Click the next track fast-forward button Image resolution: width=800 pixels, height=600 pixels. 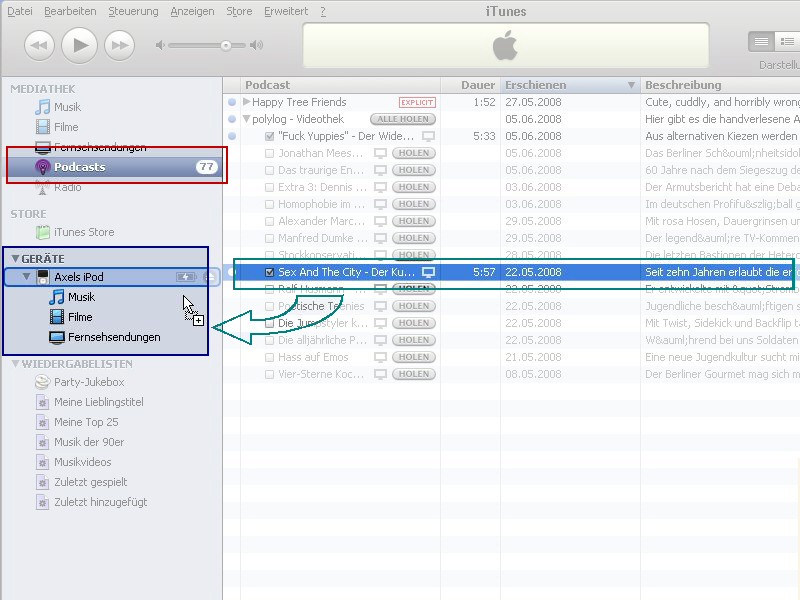tap(119, 45)
